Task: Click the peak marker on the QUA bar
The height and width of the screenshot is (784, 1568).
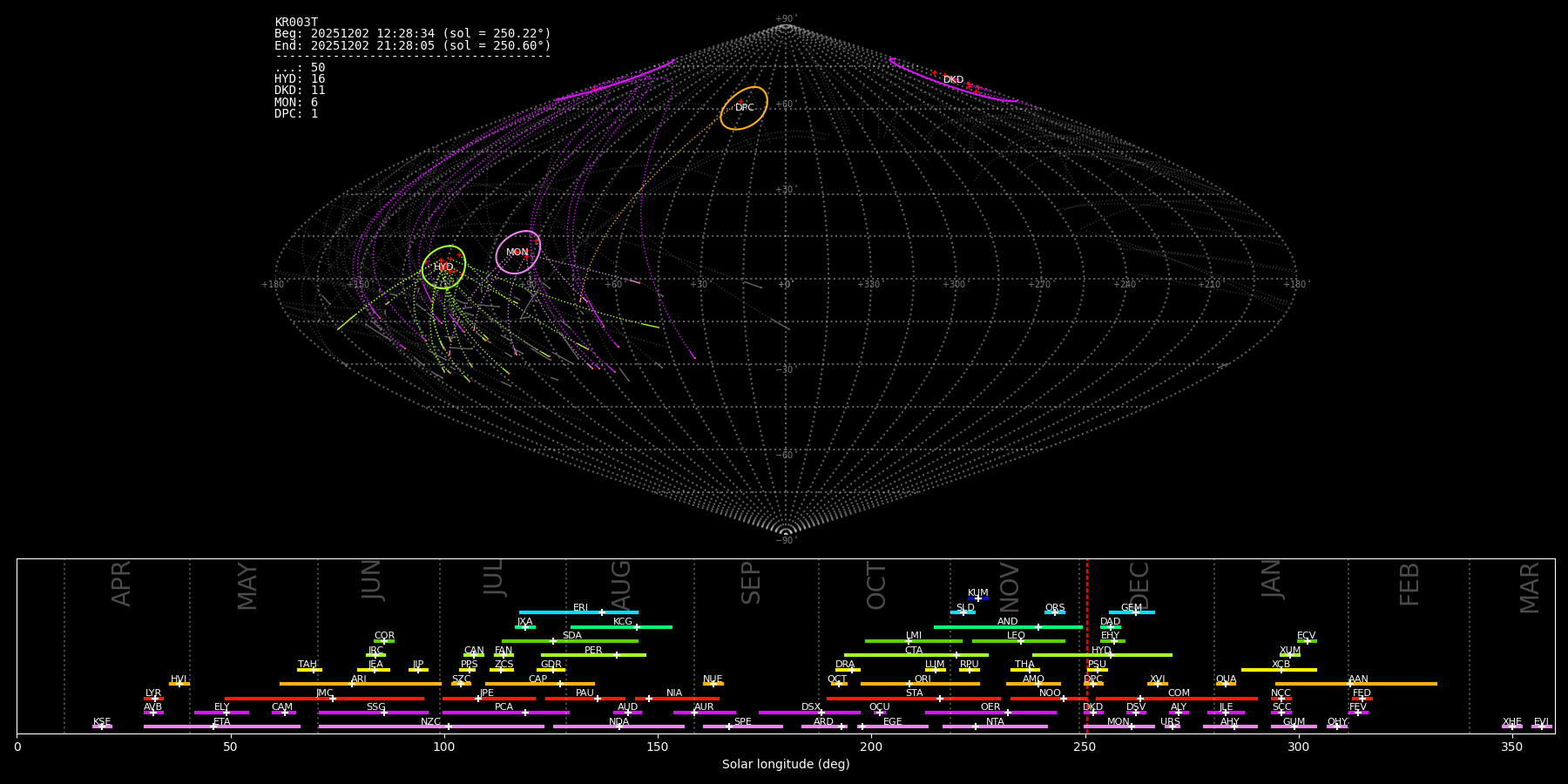Action: point(1225,684)
